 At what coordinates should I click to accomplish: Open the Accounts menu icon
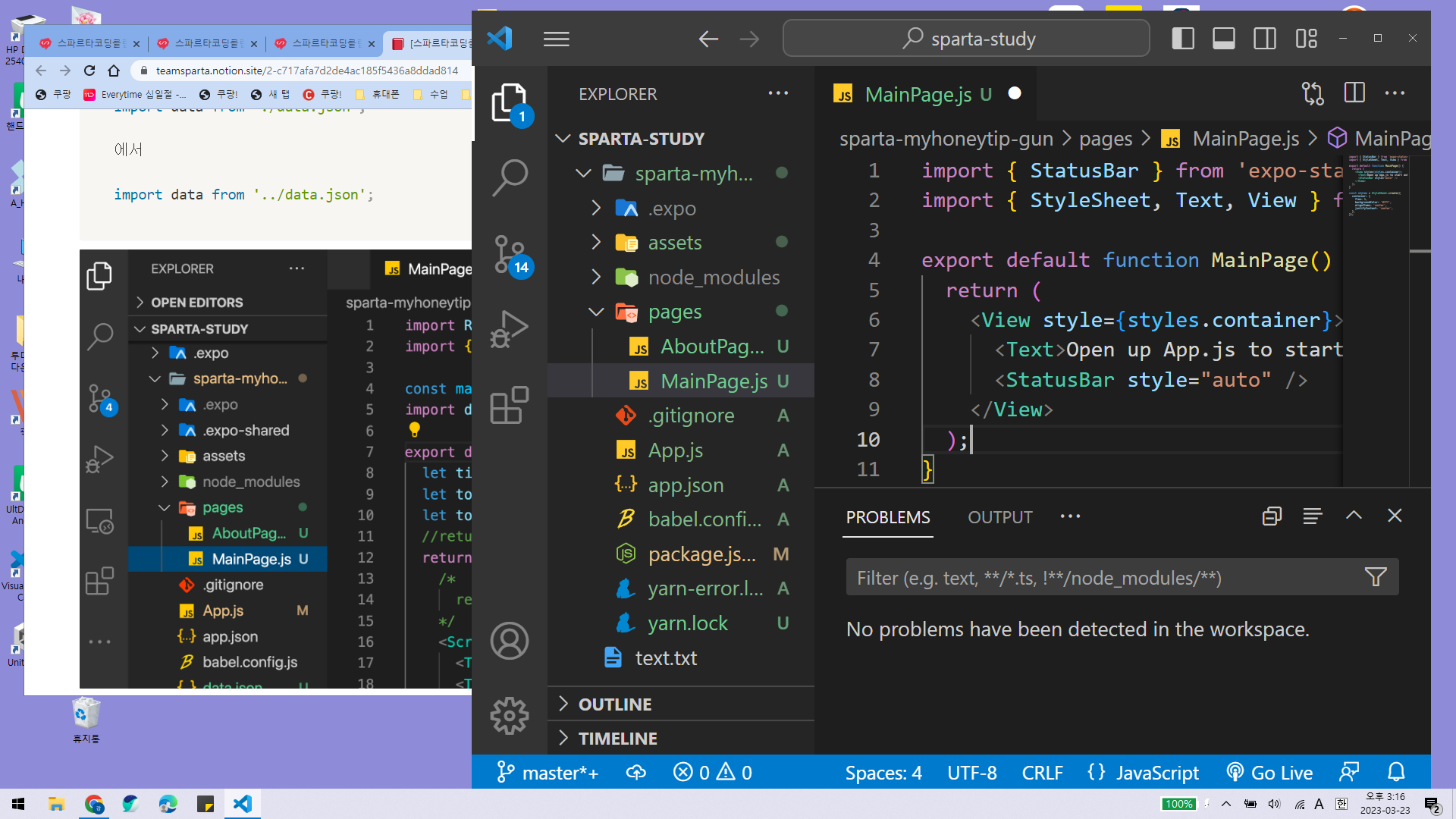click(x=509, y=641)
